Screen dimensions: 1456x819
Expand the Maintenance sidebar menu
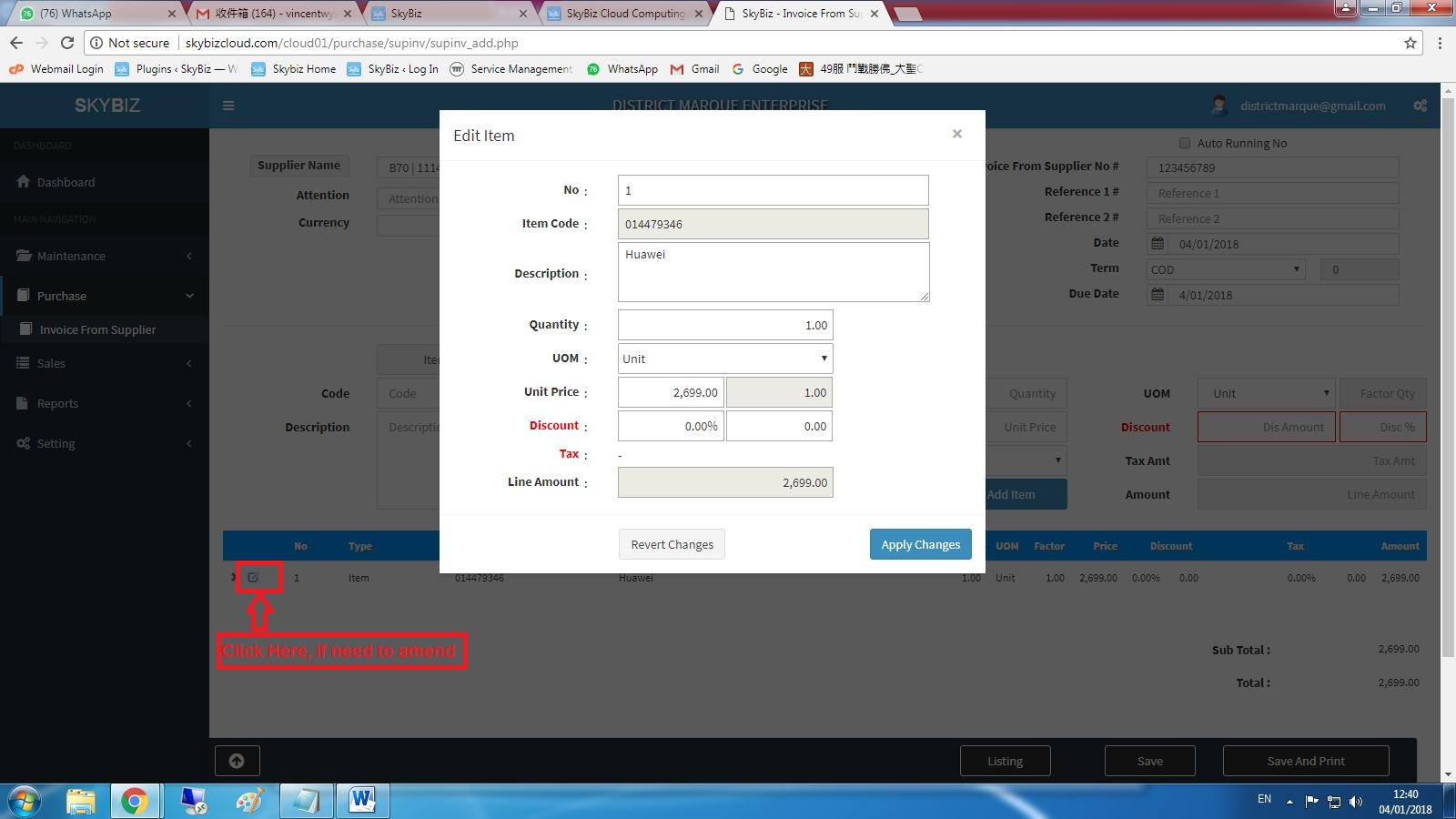[x=105, y=256]
